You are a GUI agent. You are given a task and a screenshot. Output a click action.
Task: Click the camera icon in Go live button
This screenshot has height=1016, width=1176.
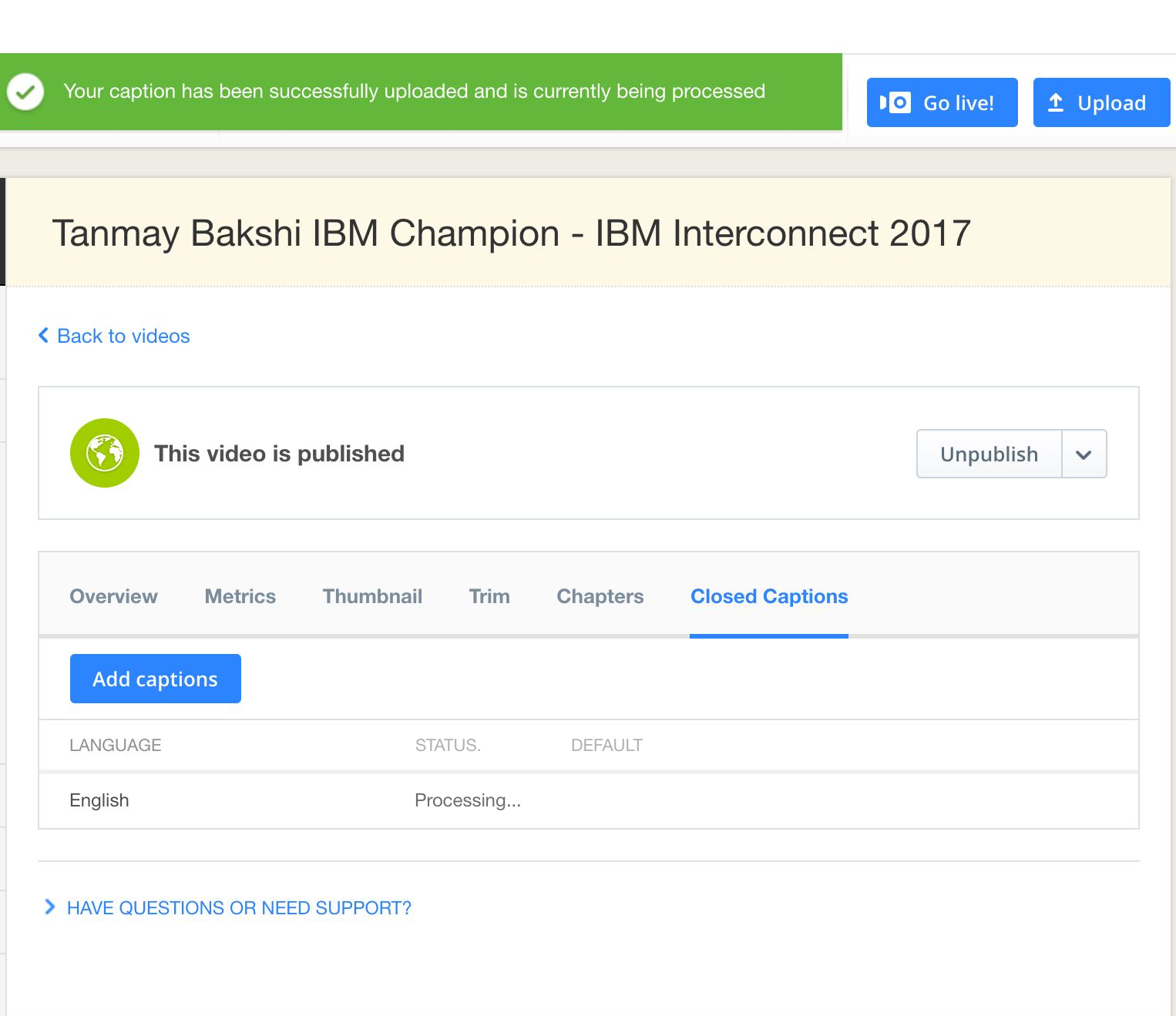click(x=895, y=102)
